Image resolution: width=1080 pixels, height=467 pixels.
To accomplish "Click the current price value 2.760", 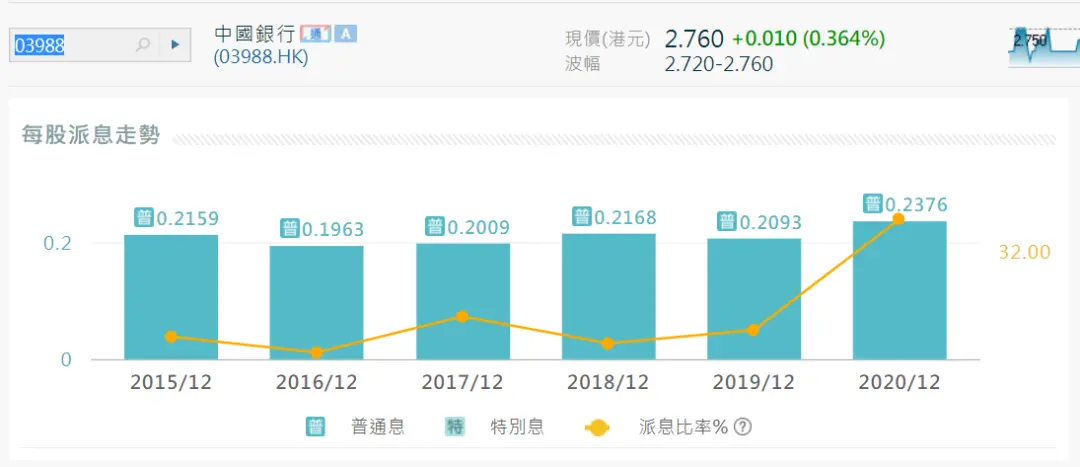I will pos(694,39).
